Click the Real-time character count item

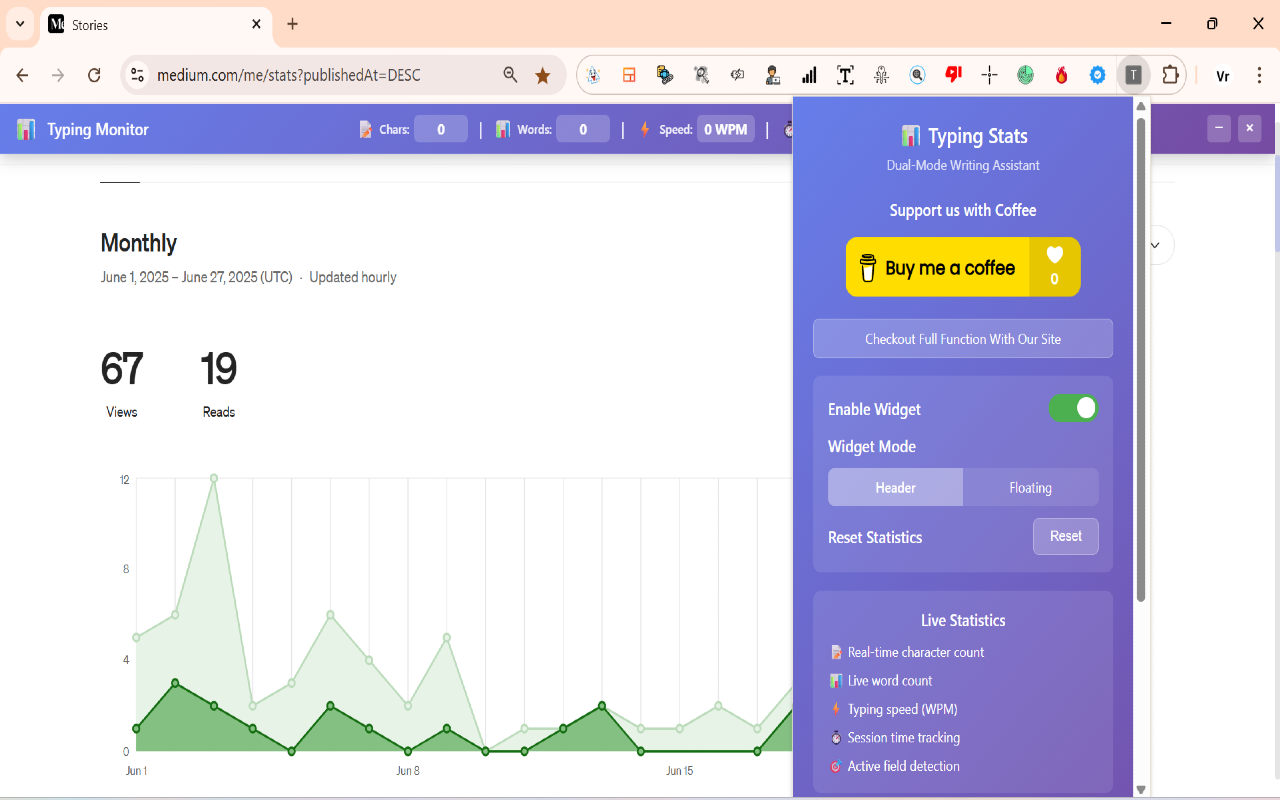pos(907,652)
